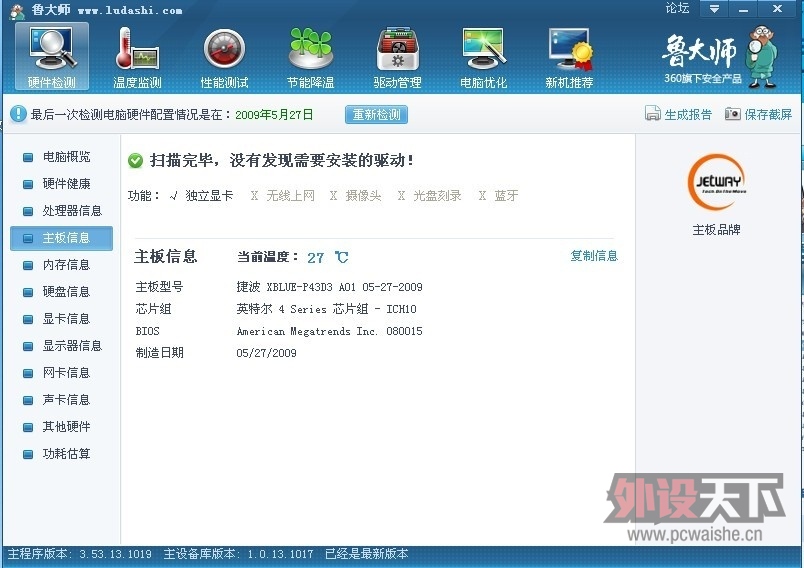The width and height of the screenshot is (804, 568).
Task: Click chipset value 英特尔 4 Series text
Action: point(326,309)
